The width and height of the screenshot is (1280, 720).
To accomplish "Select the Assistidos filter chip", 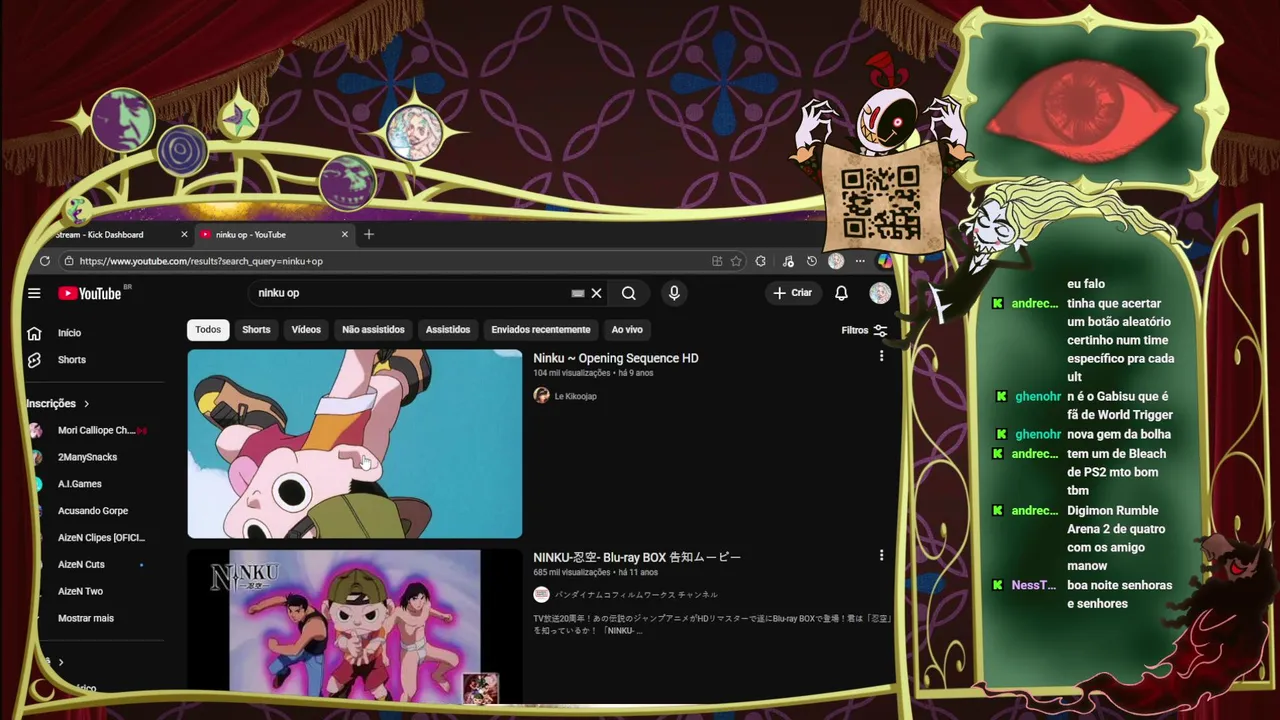I will 448,330.
